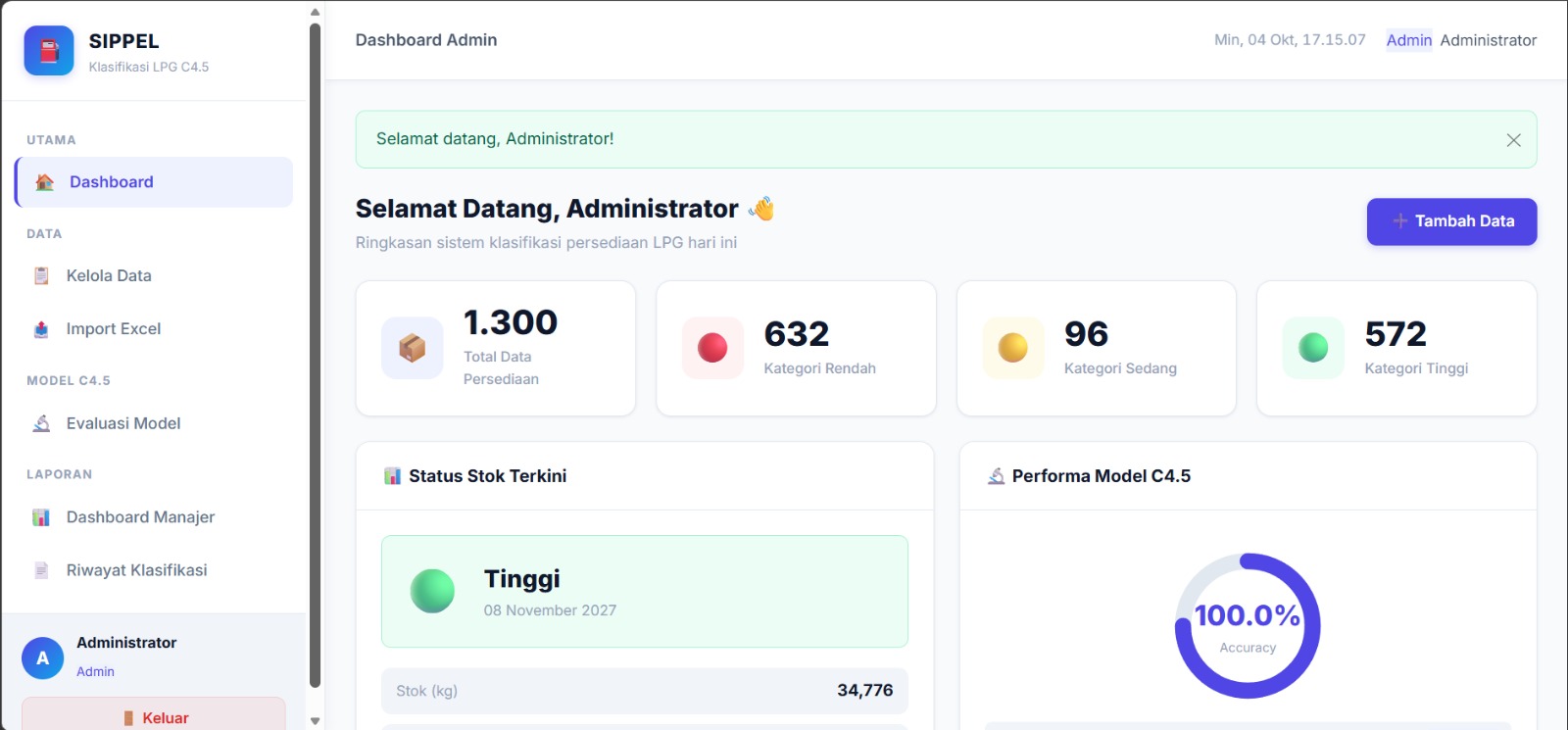Click the 572 Kategori Tinggi value

[x=1396, y=334]
